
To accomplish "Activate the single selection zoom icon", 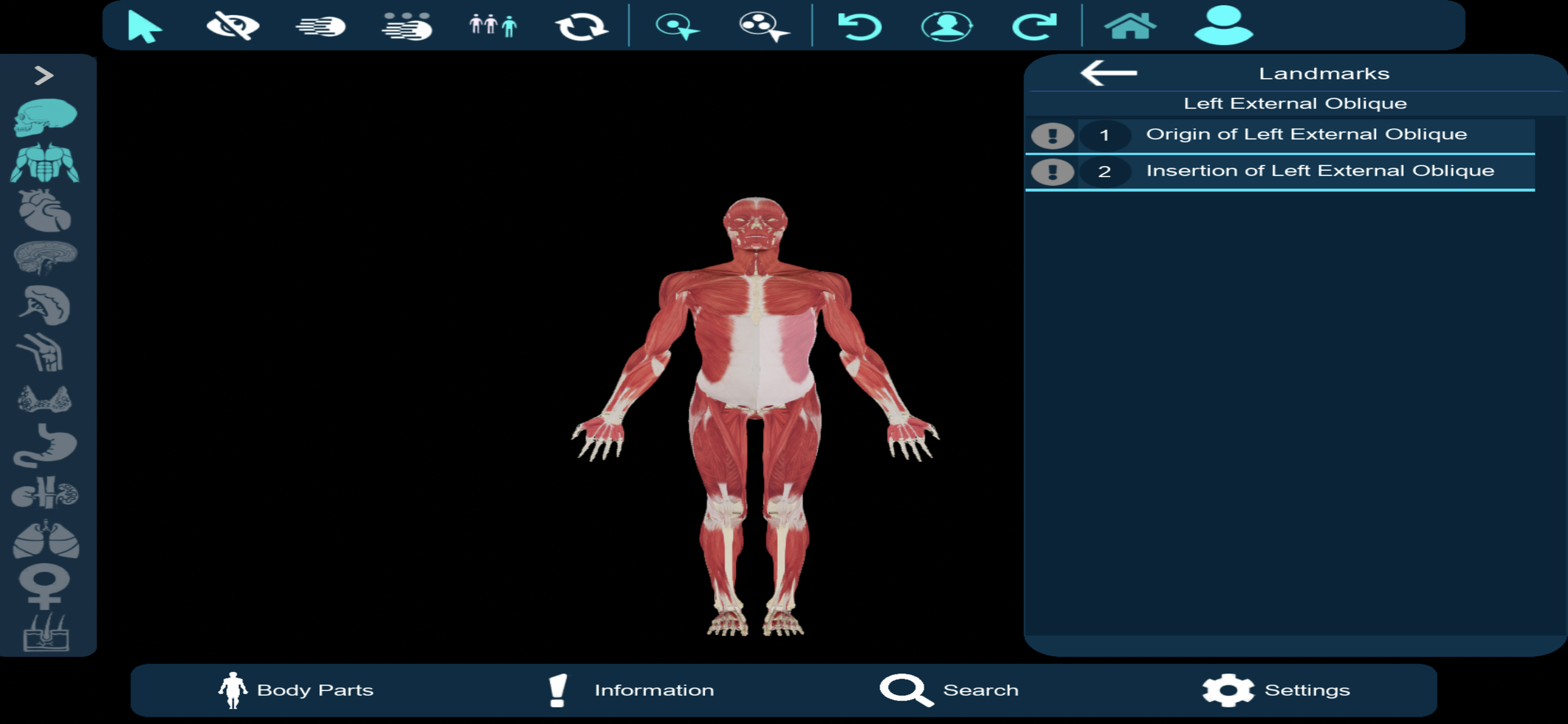I will [676, 26].
